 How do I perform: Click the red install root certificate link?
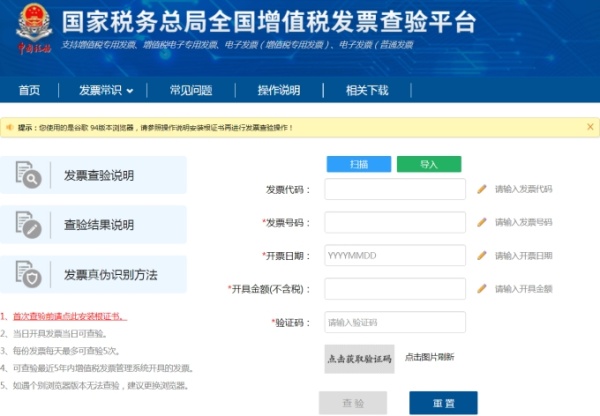pyautogui.click(x=70, y=316)
